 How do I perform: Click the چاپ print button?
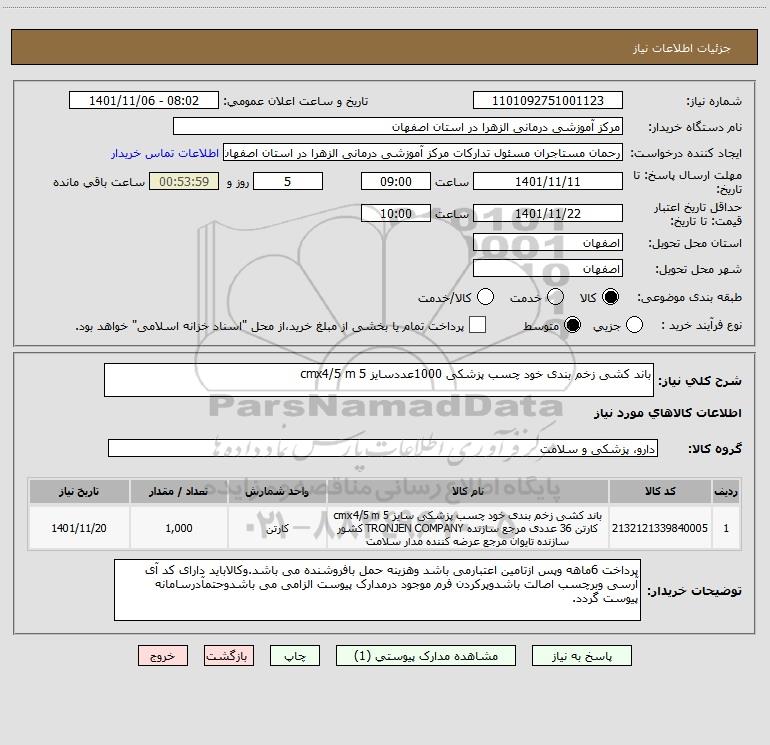click(x=295, y=656)
